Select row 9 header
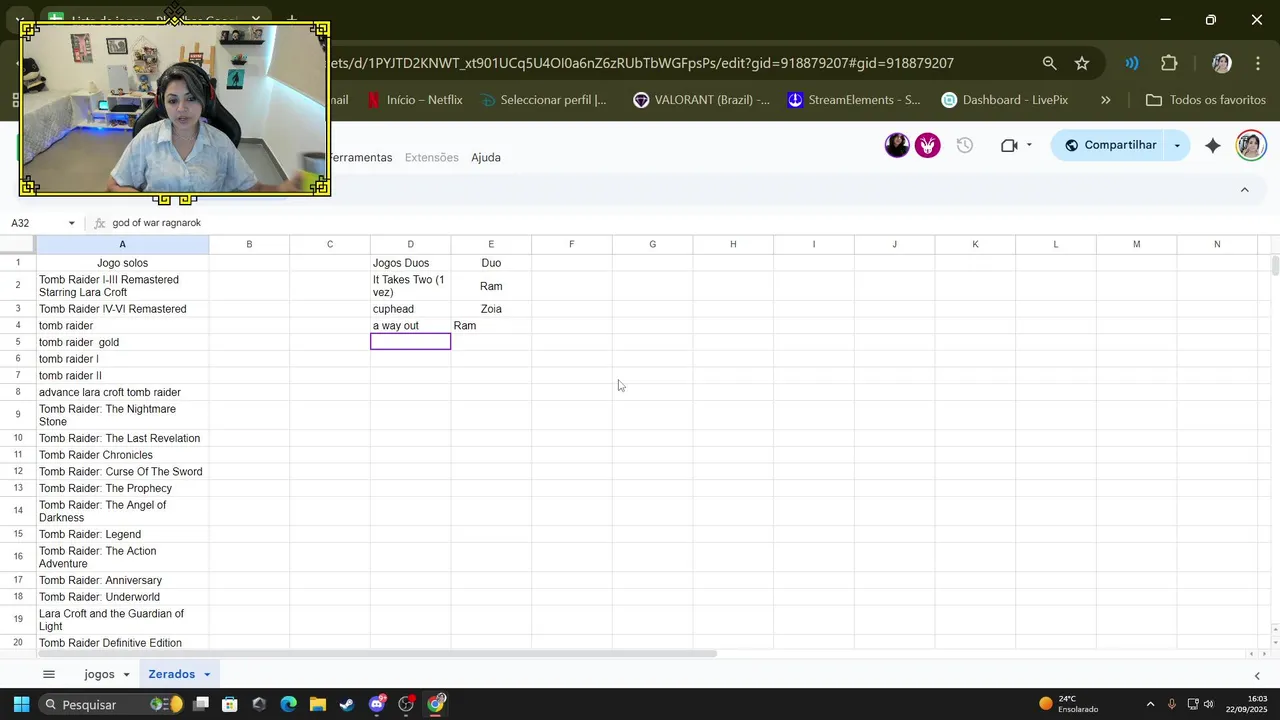The image size is (1280, 720). point(18,414)
